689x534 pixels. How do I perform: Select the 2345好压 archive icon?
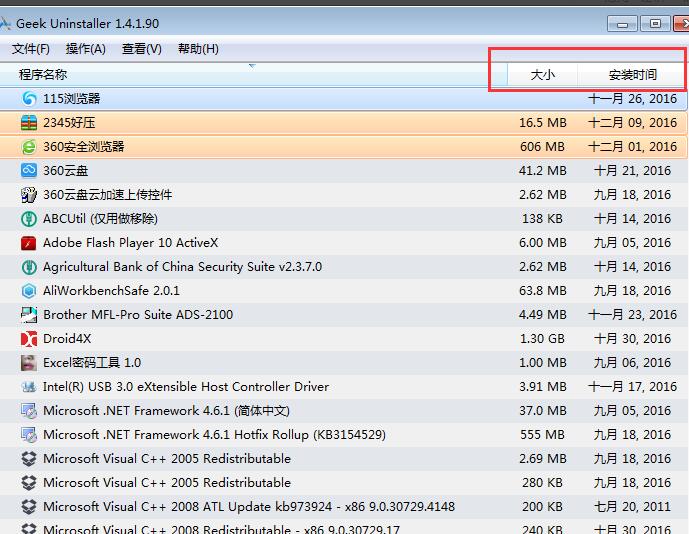(x=29, y=123)
